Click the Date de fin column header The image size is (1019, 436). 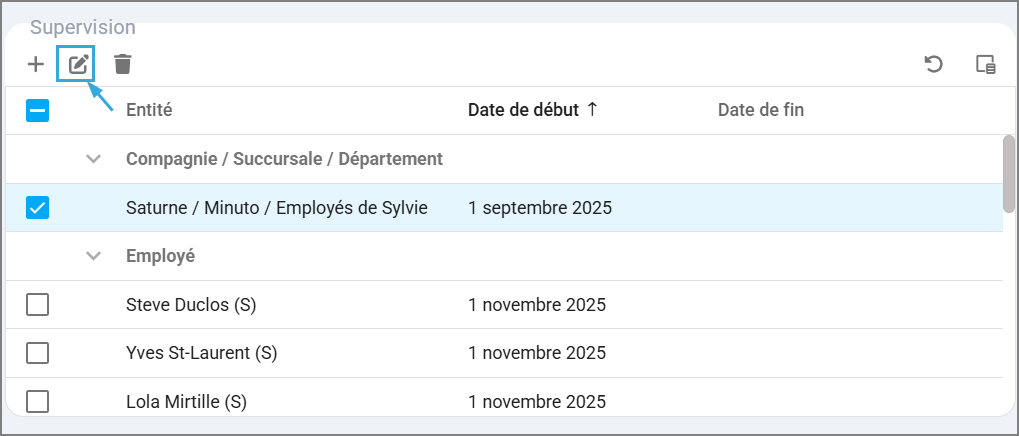(x=760, y=110)
